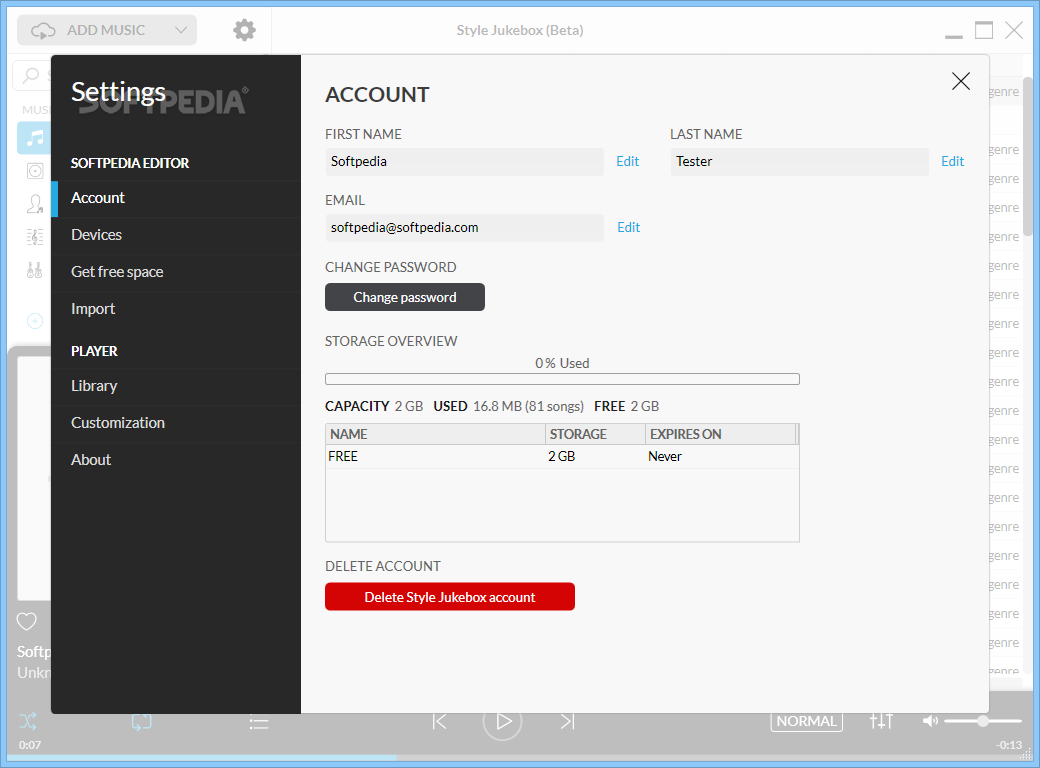The height and width of the screenshot is (768, 1040).
Task: Click Delete Style Jukebox account button
Action: point(450,597)
